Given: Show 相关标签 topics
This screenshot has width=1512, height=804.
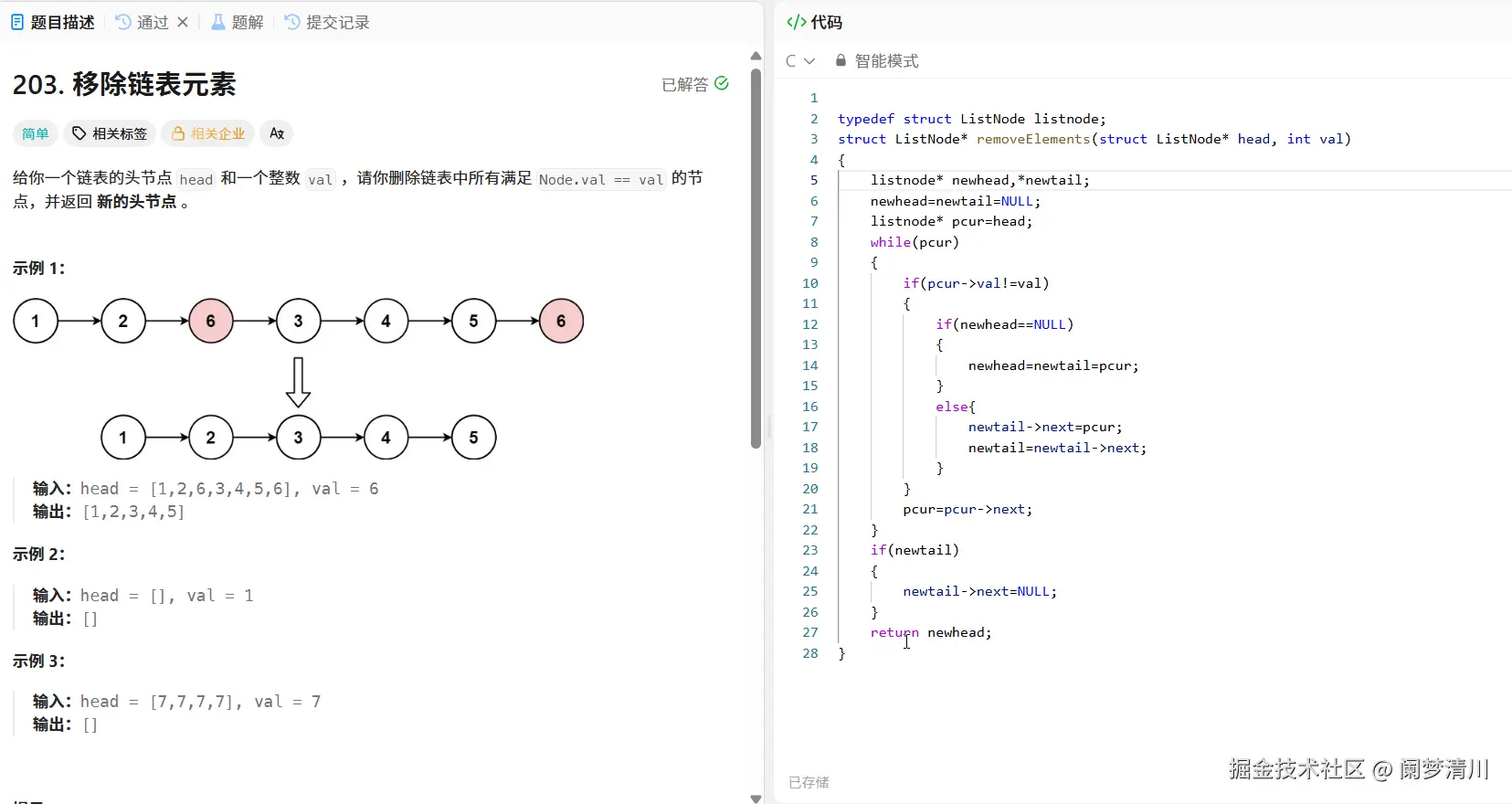Looking at the screenshot, I should (x=110, y=133).
